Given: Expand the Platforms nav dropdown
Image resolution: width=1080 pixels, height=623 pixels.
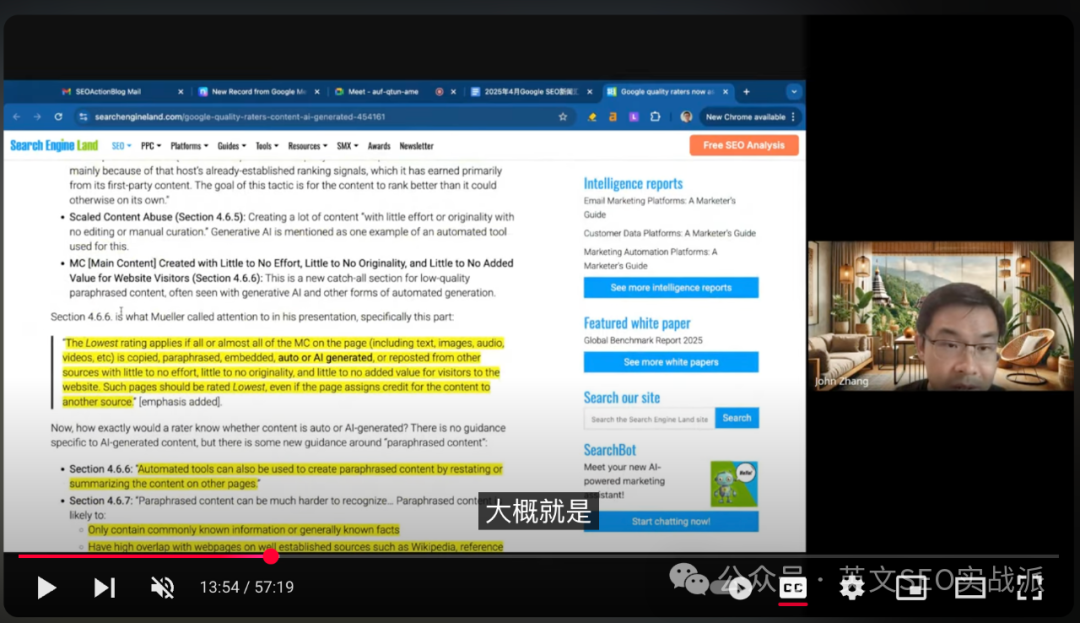Looking at the screenshot, I should click(189, 146).
